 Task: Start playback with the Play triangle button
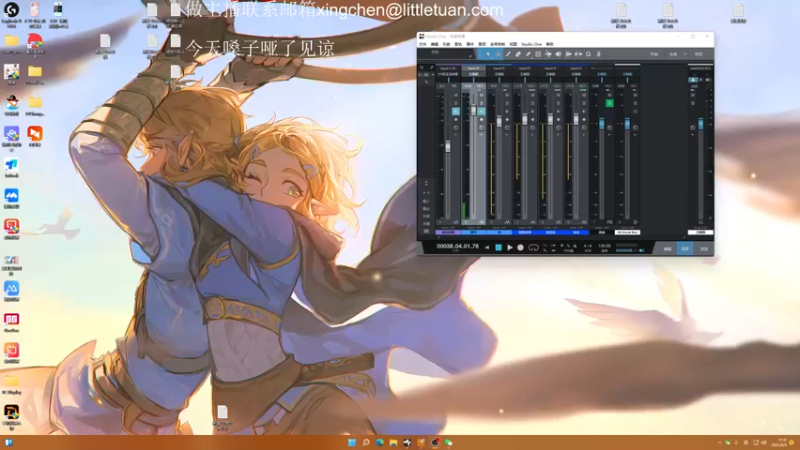510,247
